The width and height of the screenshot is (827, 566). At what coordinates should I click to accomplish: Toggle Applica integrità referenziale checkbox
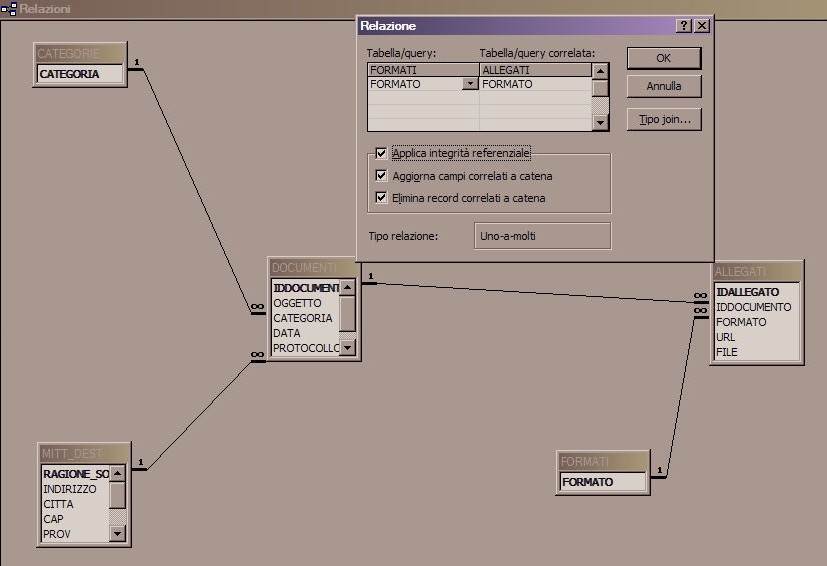(x=382, y=153)
